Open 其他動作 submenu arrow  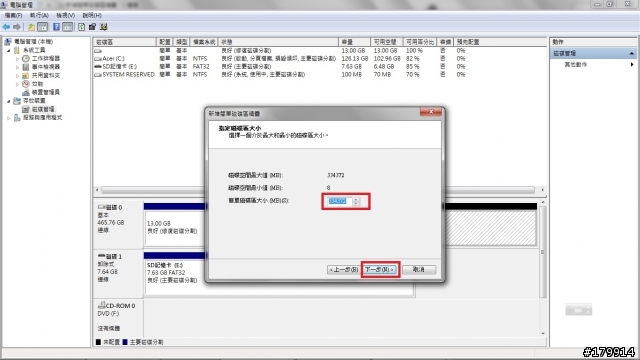[x=632, y=64]
